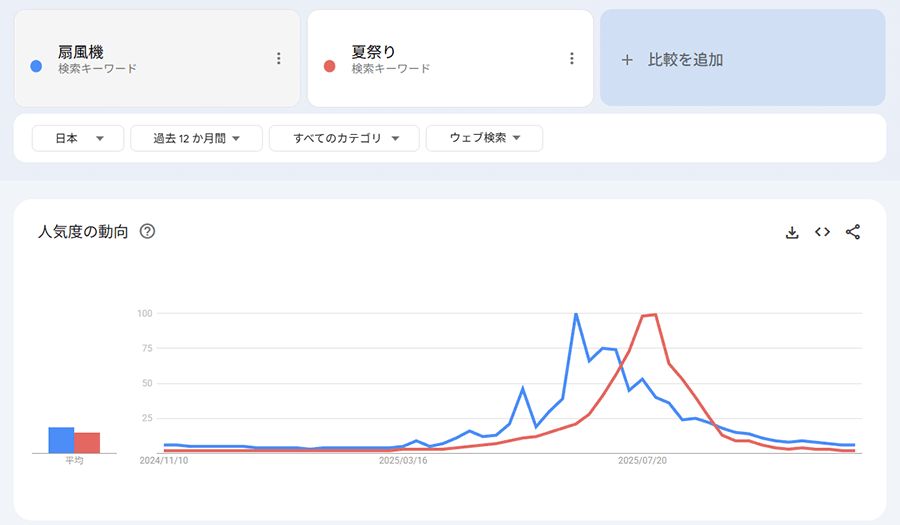This screenshot has width=900, height=525.
Task: Select the 夏祭り search term card
Action: [440, 58]
